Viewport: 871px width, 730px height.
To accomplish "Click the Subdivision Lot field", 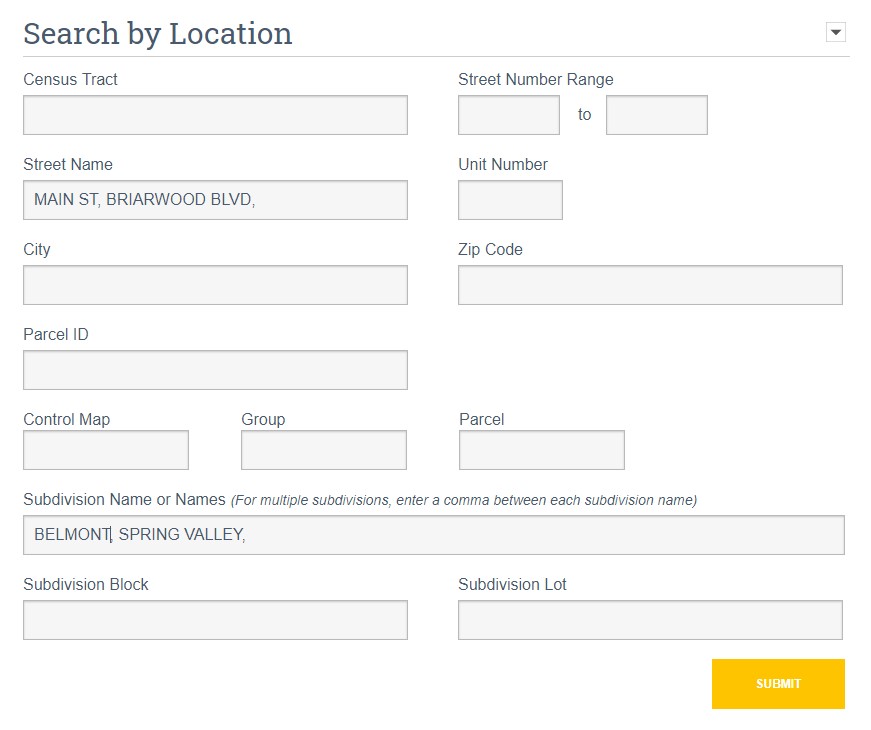I will point(649,619).
